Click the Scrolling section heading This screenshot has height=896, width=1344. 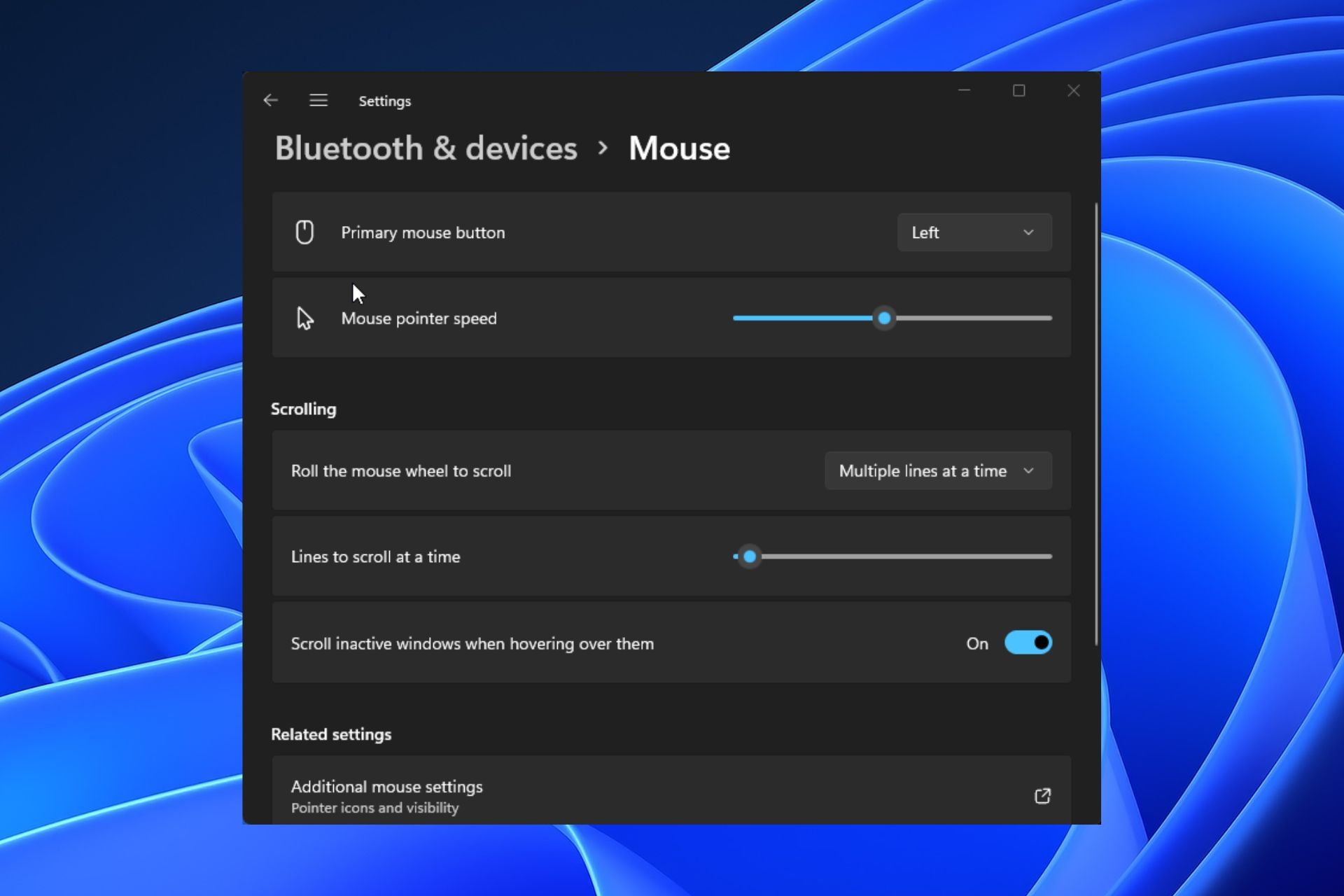[303, 409]
